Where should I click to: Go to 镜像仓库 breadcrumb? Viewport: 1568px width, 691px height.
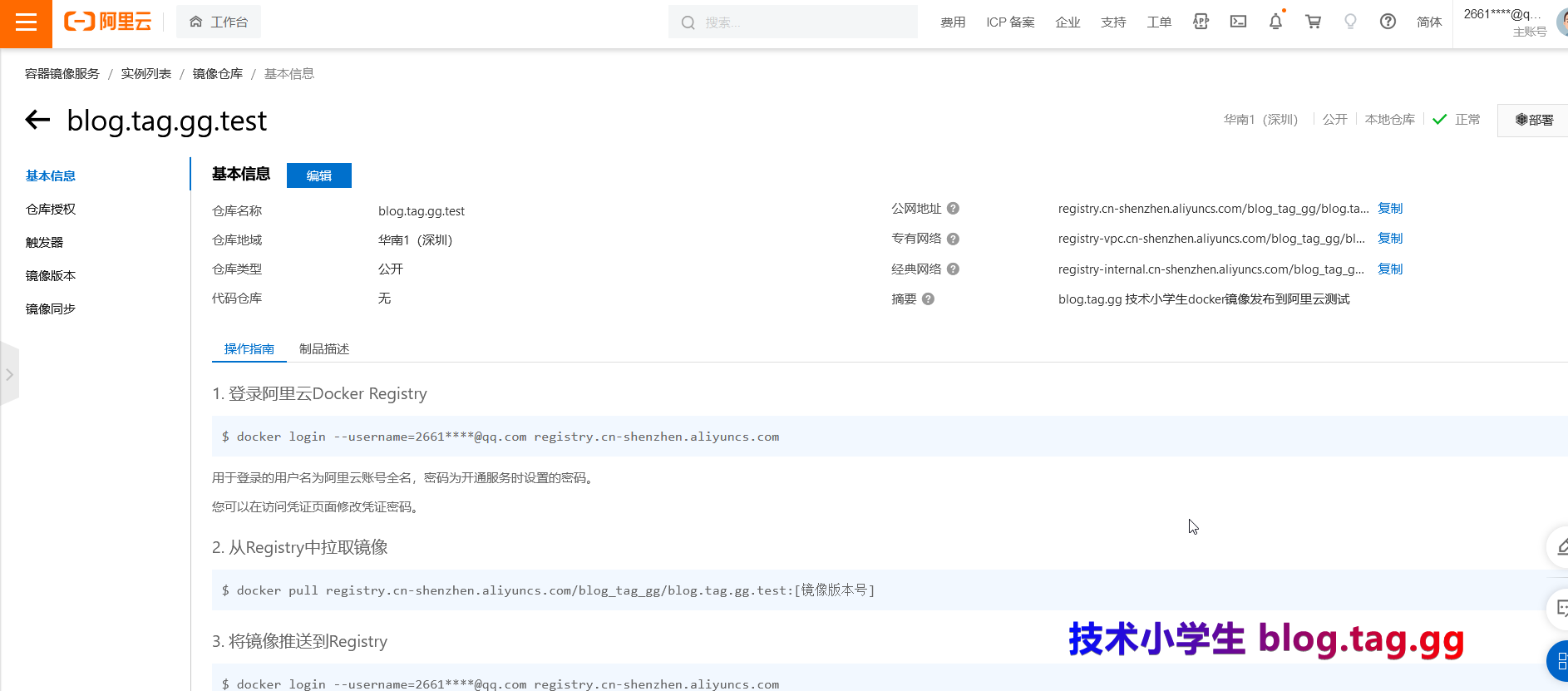click(x=218, y=74)
